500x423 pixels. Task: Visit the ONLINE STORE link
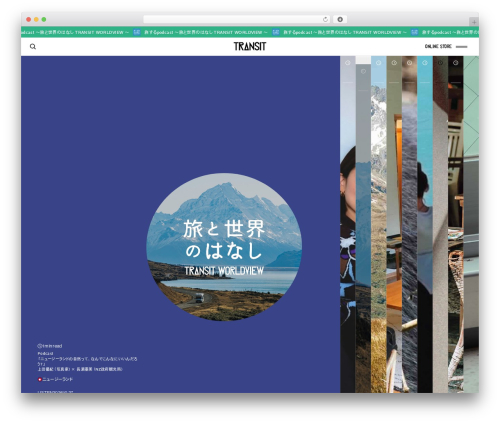click(438, 46)
